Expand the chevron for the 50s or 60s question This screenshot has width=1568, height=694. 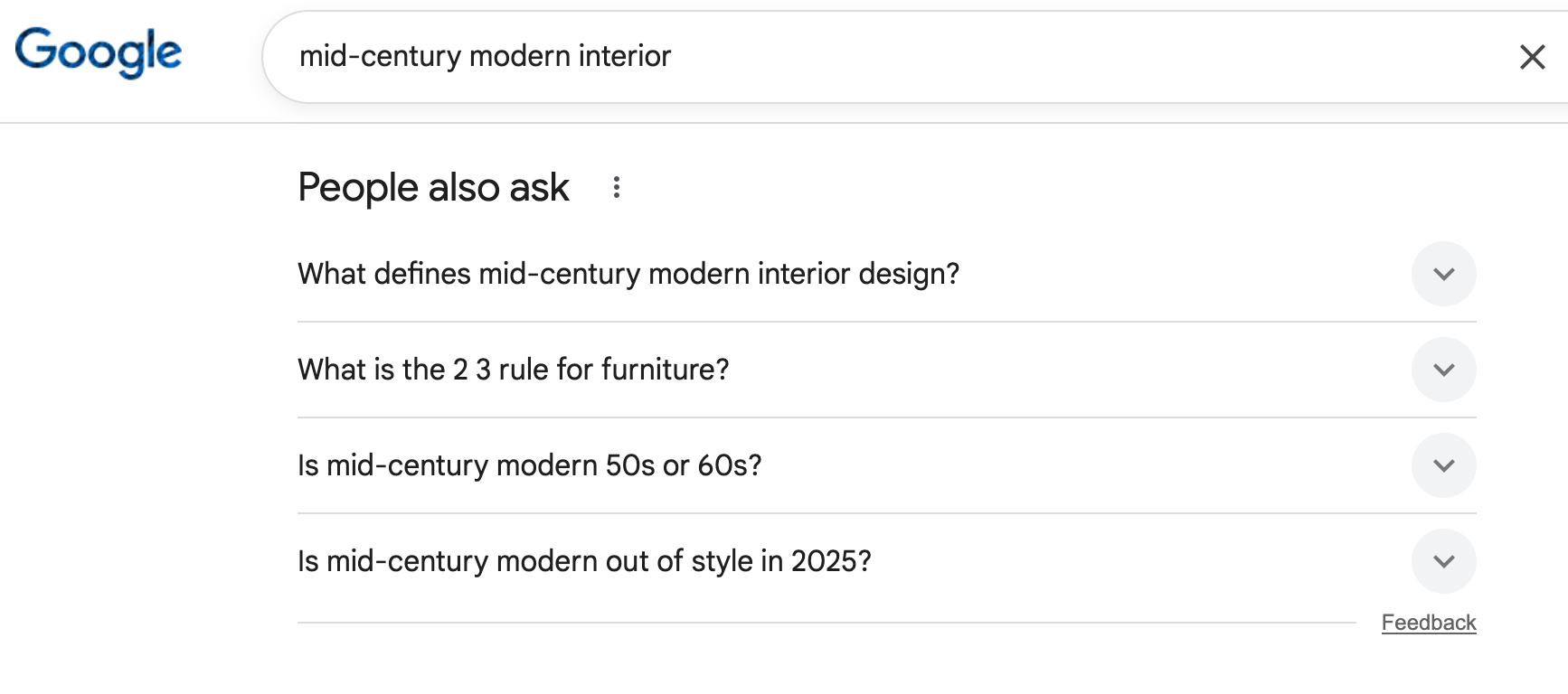click(1443, 465)
